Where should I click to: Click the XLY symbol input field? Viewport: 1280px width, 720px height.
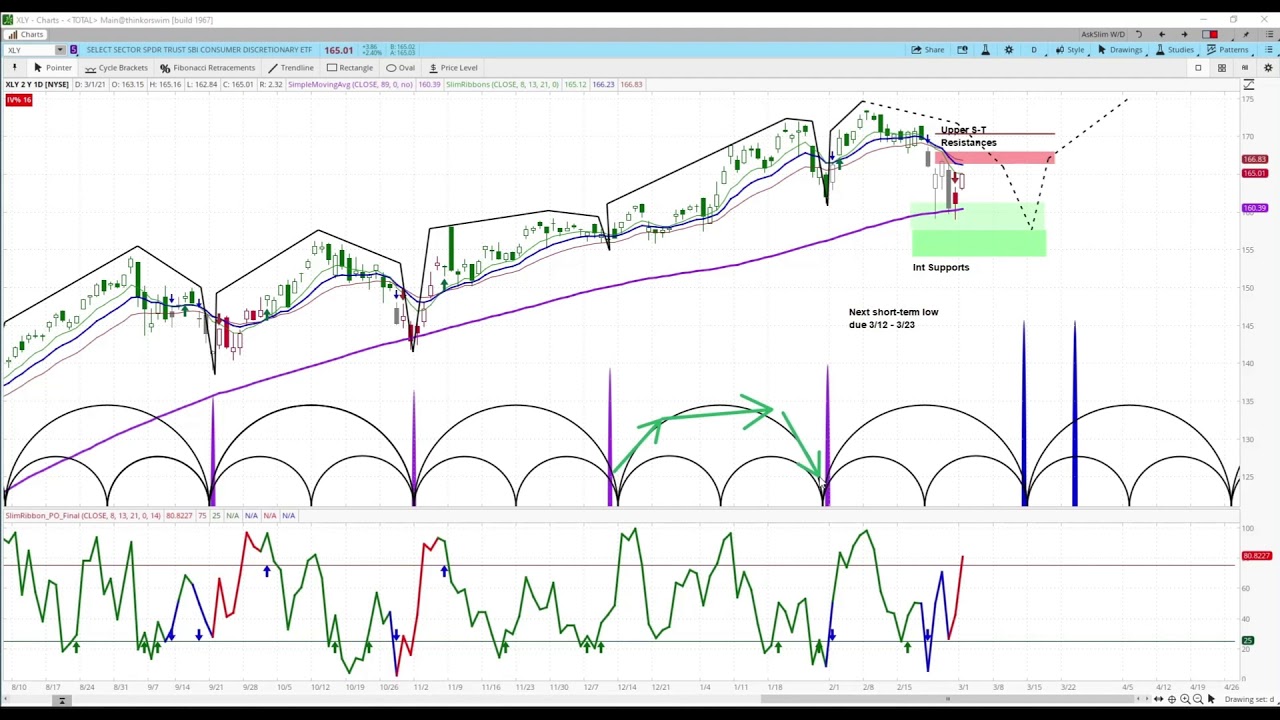(x=30, y=50)
